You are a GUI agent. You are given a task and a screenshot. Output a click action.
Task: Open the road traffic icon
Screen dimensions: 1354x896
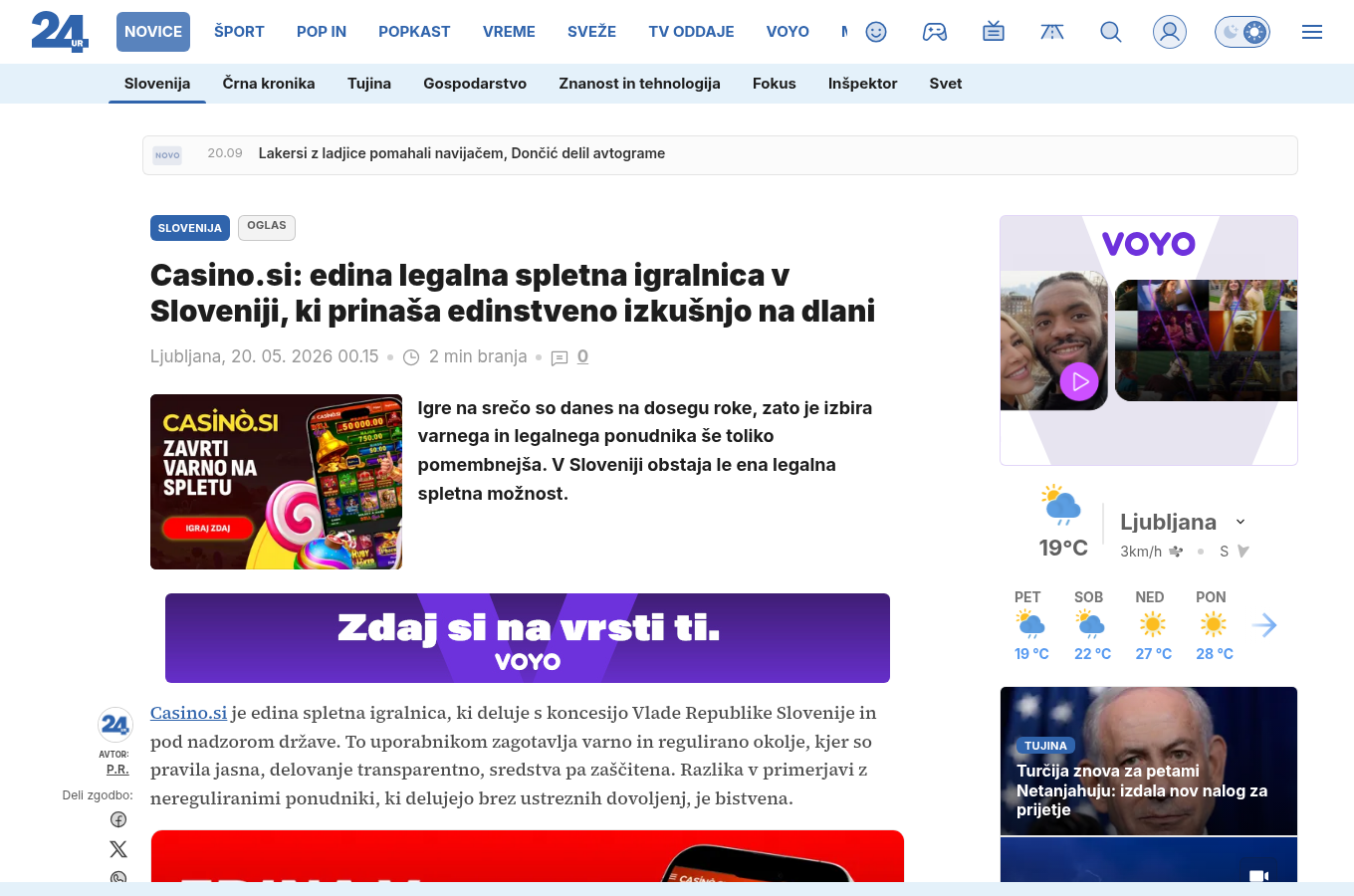pyautogui.click(x=1052, y=32)
